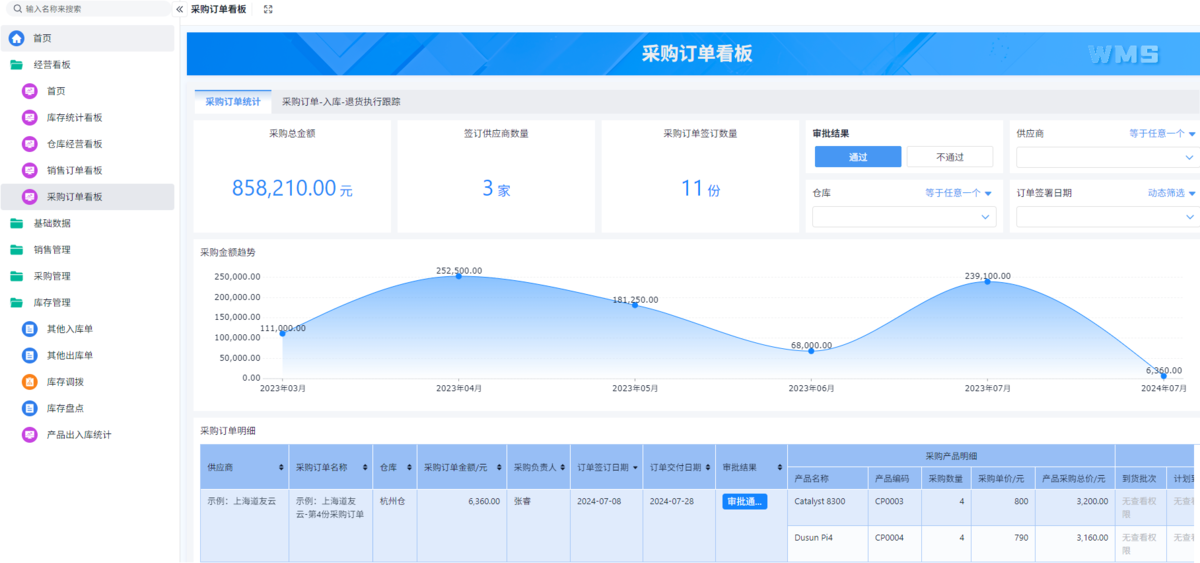
Task: Click the name search input field
Action: coord(90,9)
